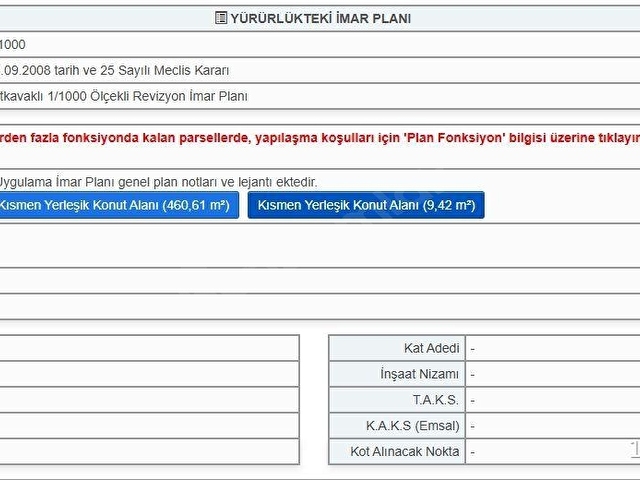This screenshot has height=480, width=640.
Task: Click the İnşaat Nizamı value dash
Action: click(472, 375)
